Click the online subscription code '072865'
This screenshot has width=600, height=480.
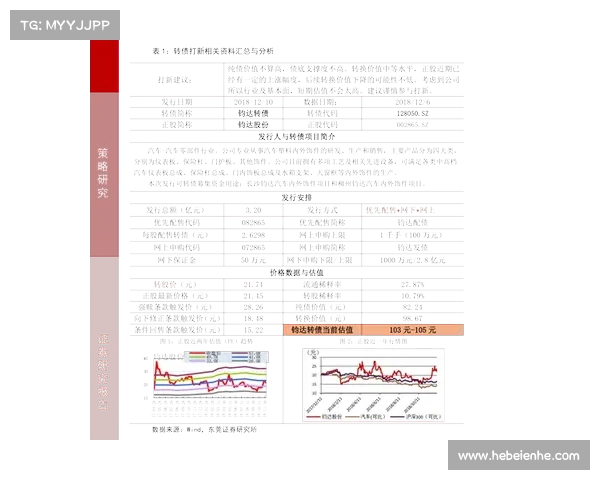tap(253, 248)
